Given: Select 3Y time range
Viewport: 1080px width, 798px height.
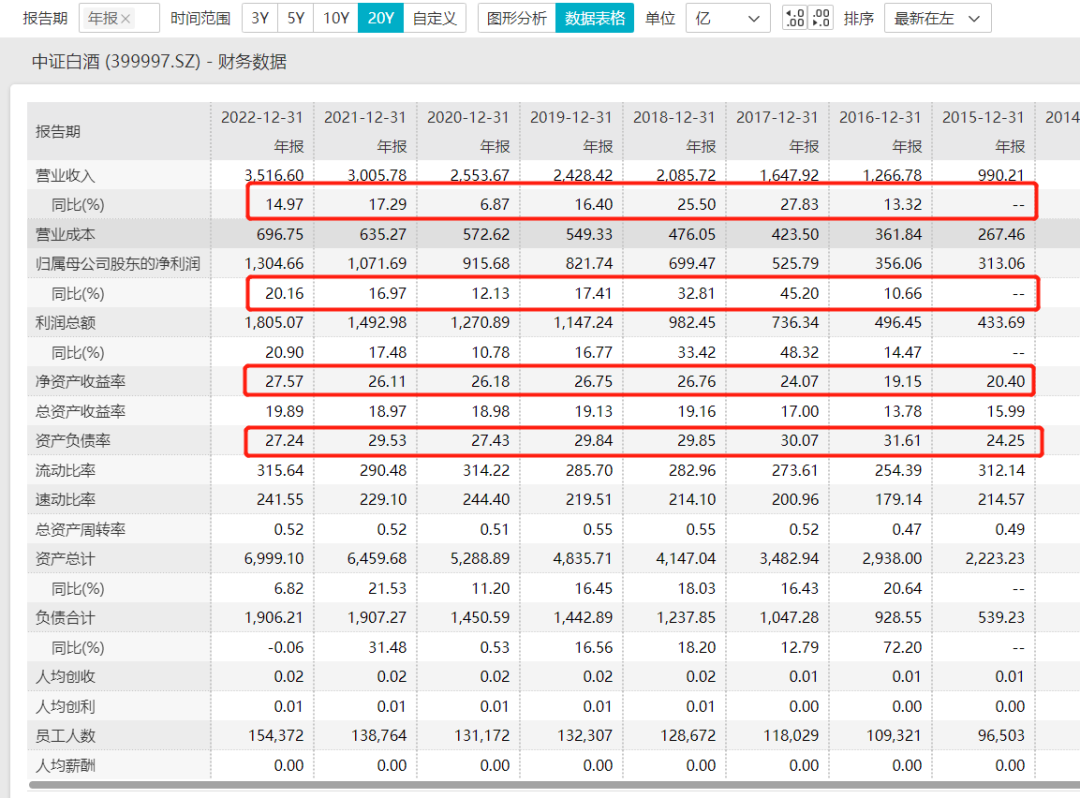Looking at the screenshot, I should 260,18.
